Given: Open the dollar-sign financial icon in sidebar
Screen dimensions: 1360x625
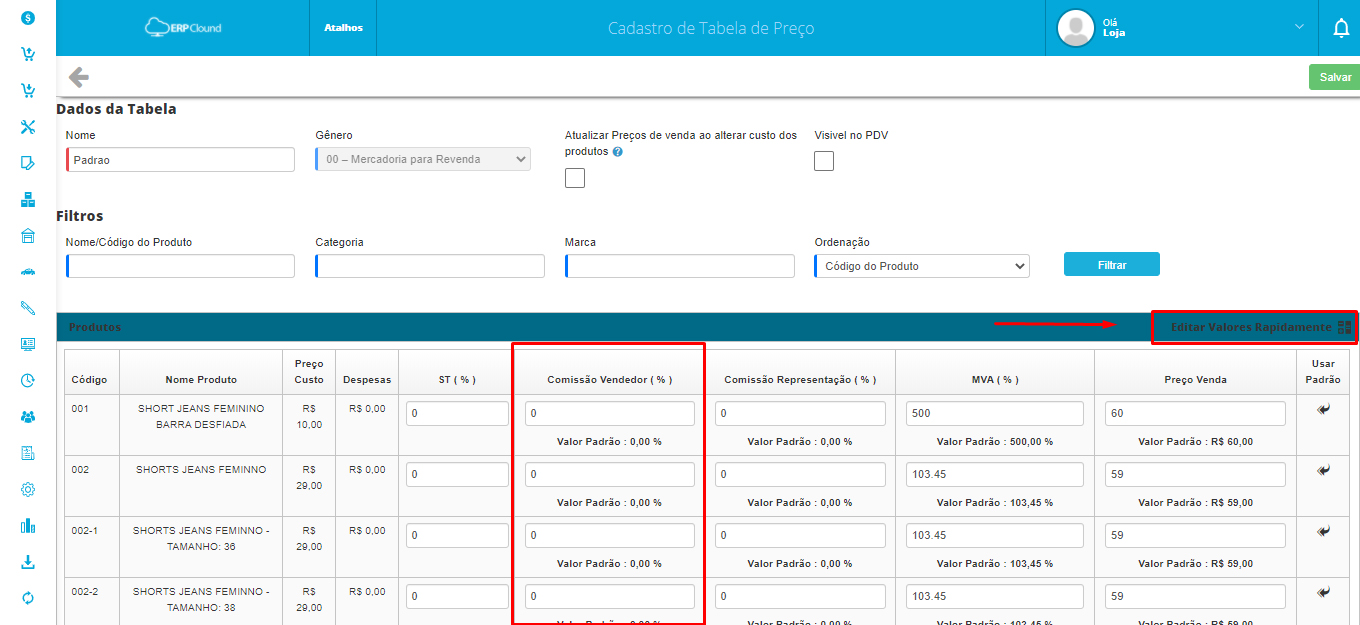Looking at the screenshot, I should (28, 18).
